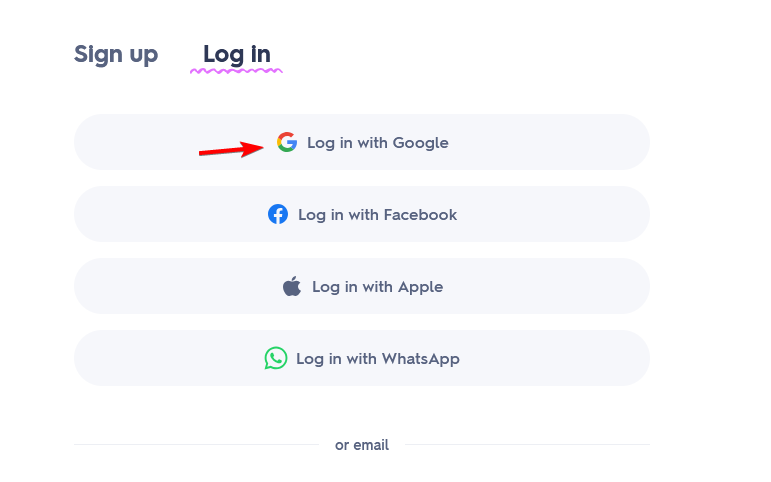771x482 pixels.
Task: Click the 'or email' divider text
Action: (x=362, y=445)
